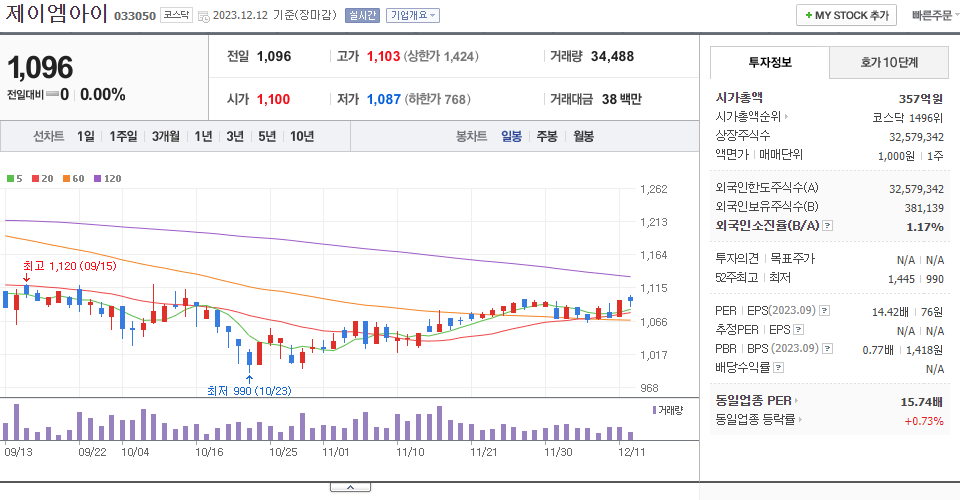Click the stock code 033050
960x500 pixels.
(x=135, y=16)
